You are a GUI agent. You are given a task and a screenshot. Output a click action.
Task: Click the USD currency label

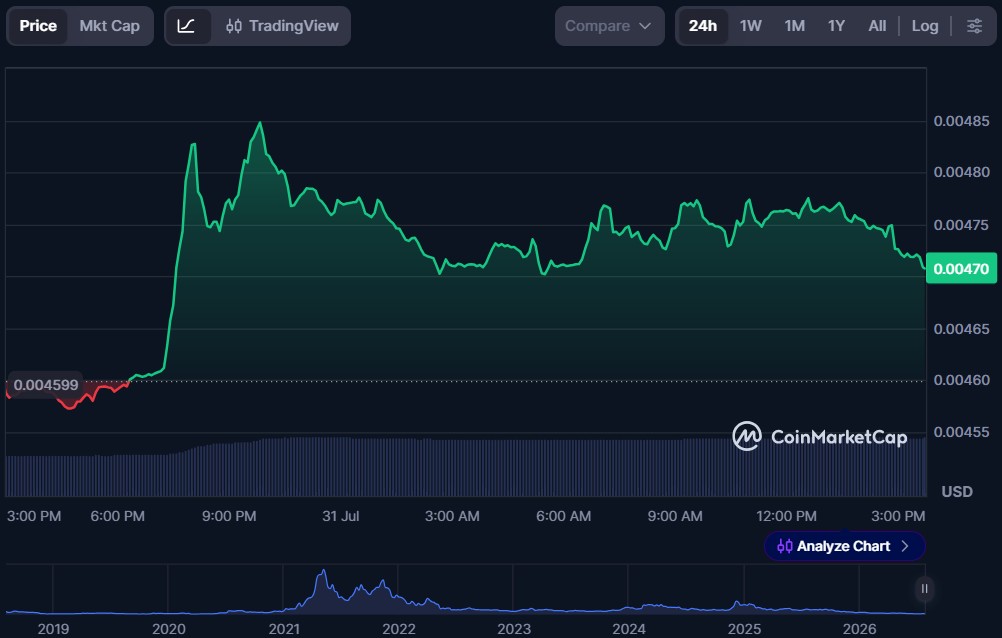(957, 492)
